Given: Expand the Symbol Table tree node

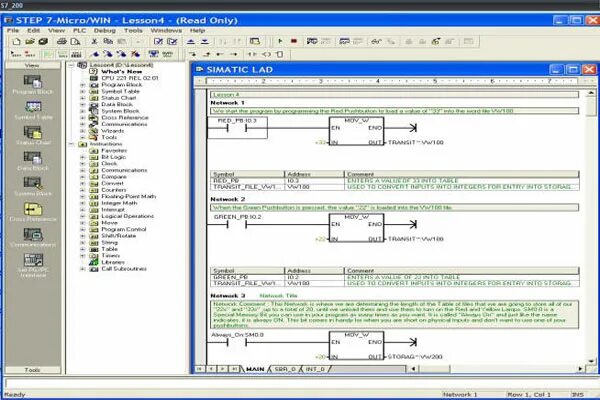Looking at the screenshot, I should tap(82, 91).
